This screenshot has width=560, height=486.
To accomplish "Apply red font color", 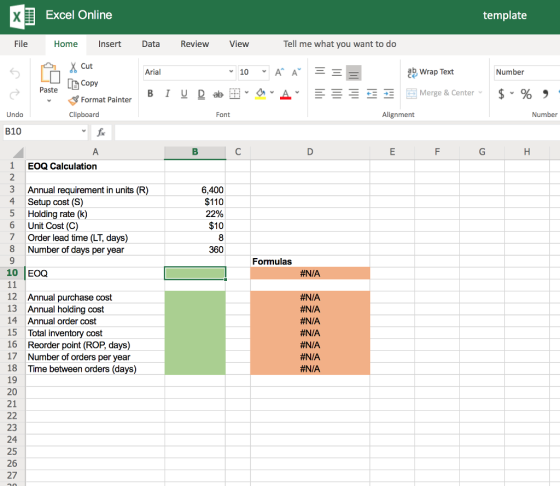I will 285,94.
